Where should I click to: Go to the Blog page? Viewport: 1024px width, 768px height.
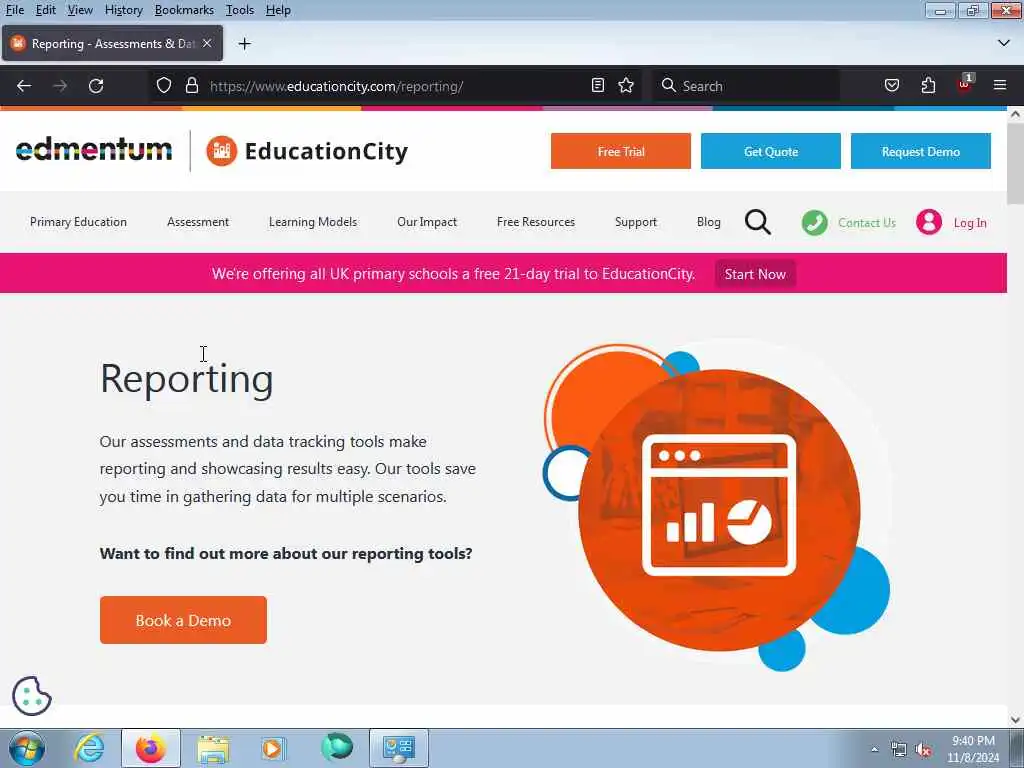pos(709,222)
